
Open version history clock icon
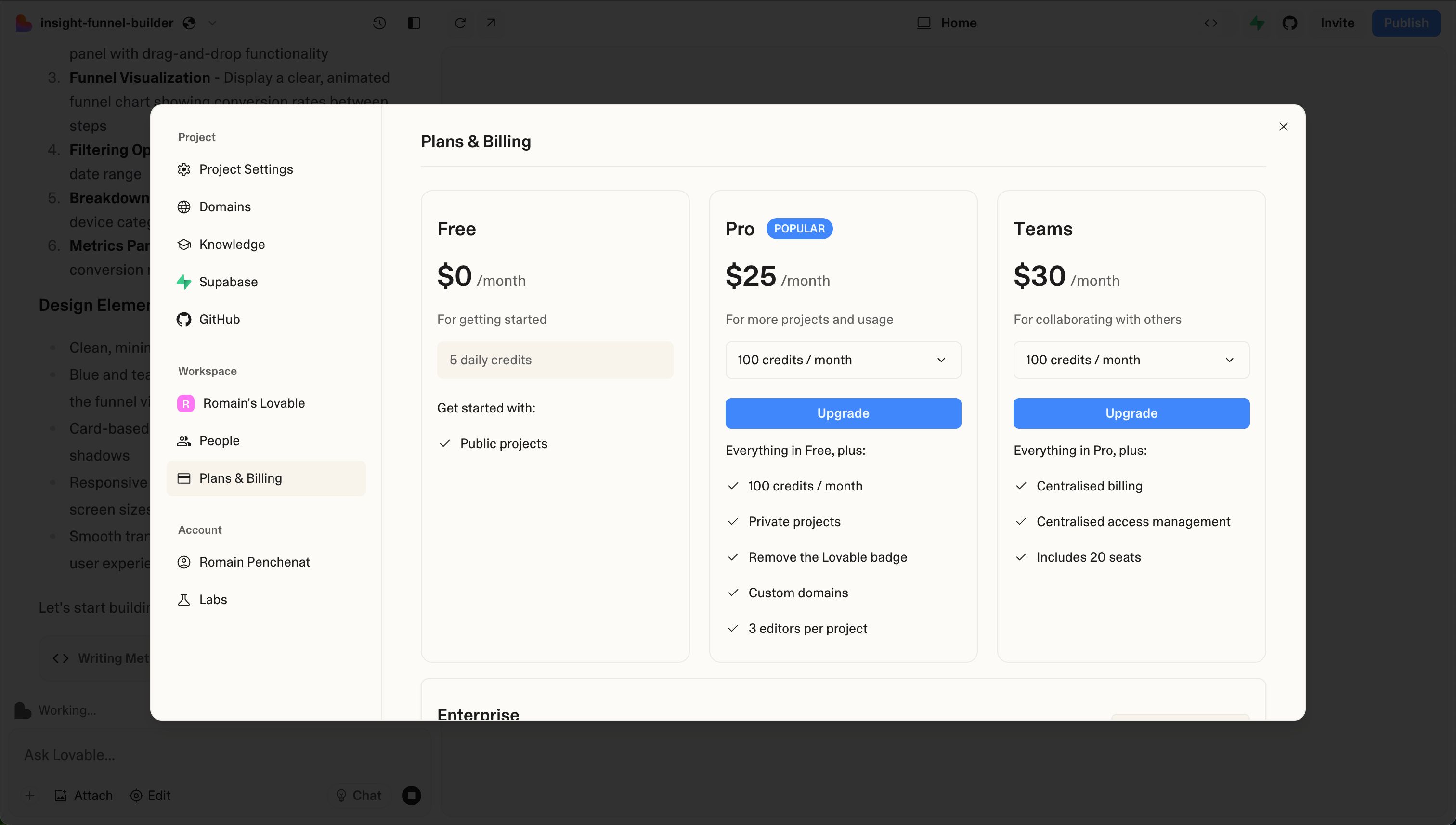pyautogui.click(x=379, y=23)
